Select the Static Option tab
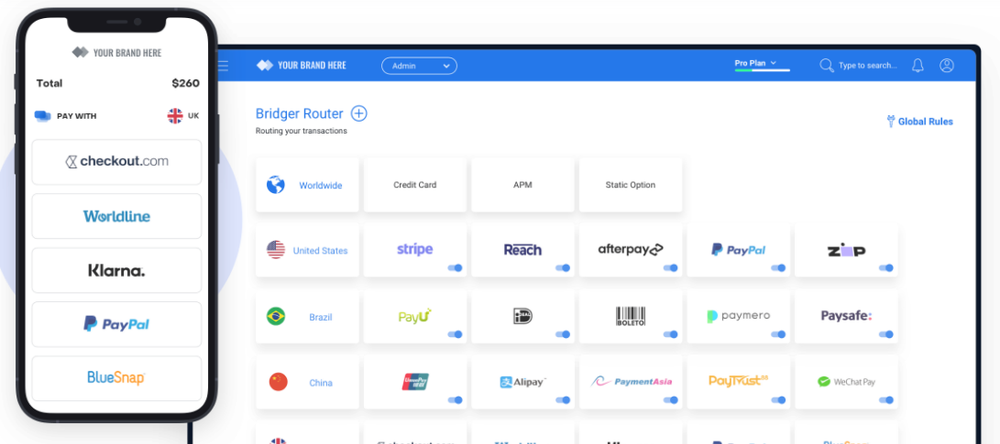 pyautogui.click(x=631, y=185)
